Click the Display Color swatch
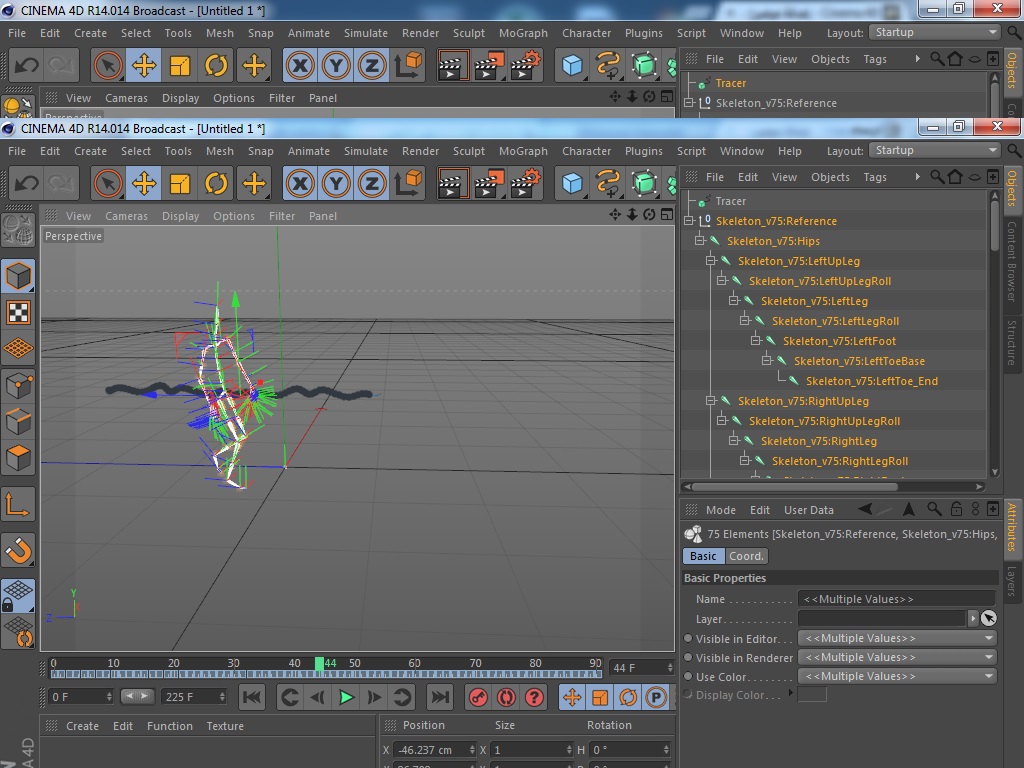The image size is (1024, 768). point(812,695)
